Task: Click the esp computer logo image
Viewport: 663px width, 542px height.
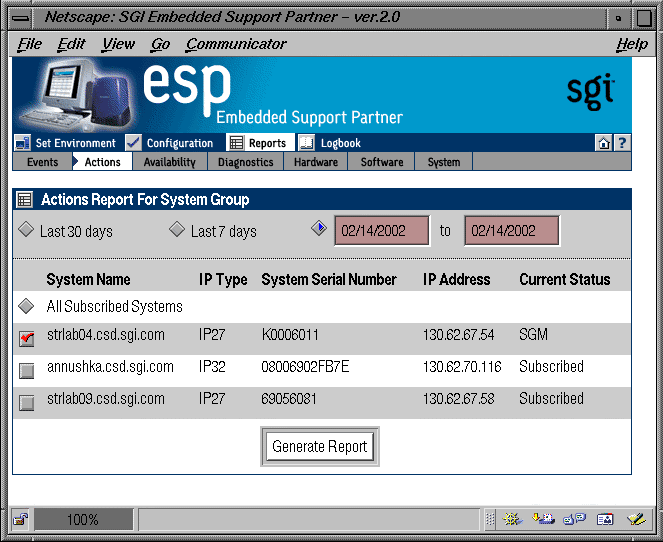Action: tap(76, 95)
